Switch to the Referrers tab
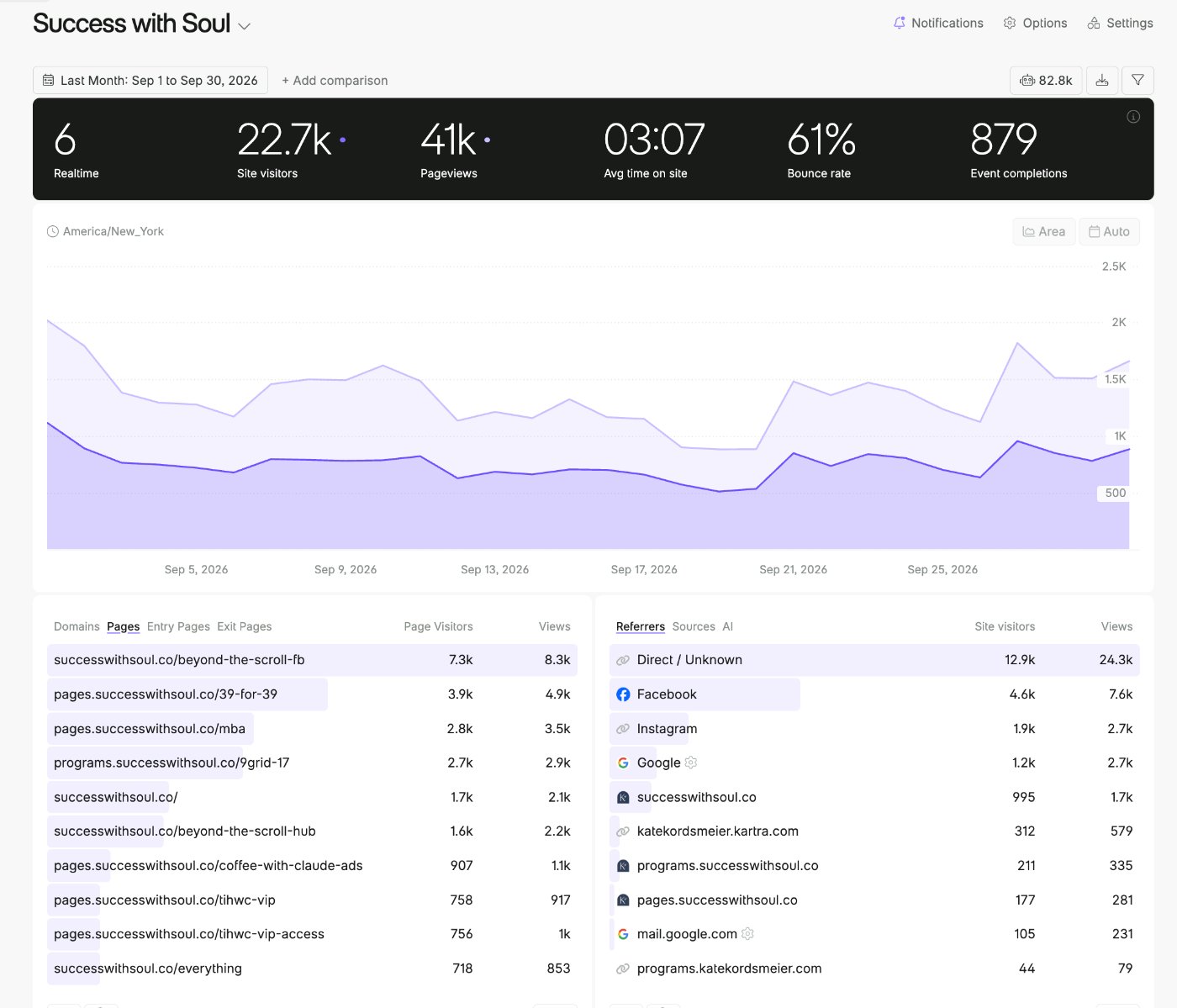 (641, 626)
